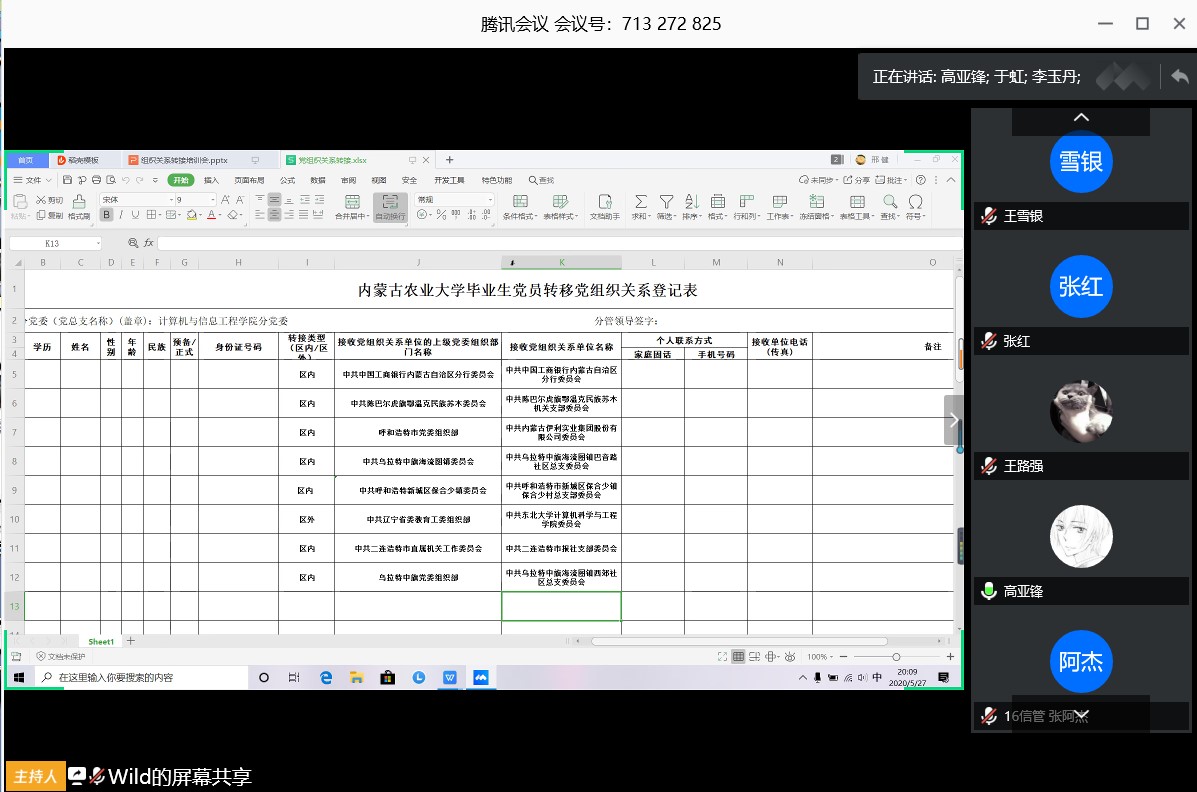1197x792 pixels.
Task: Click the 求和 (AutoSum) sigma icon
Action: click(641, 202)
